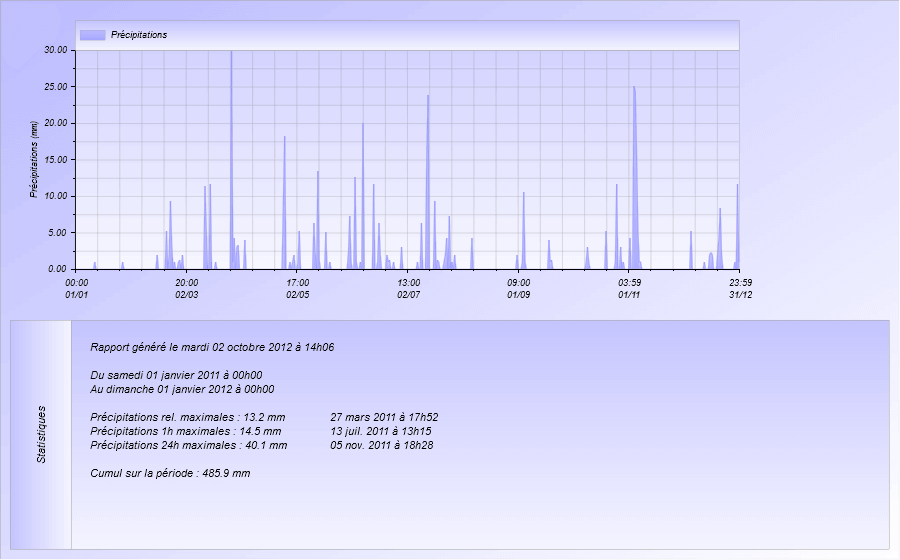
Task: Click the 23:59 31/12 time axis label
Action: [x=739, y=289]
